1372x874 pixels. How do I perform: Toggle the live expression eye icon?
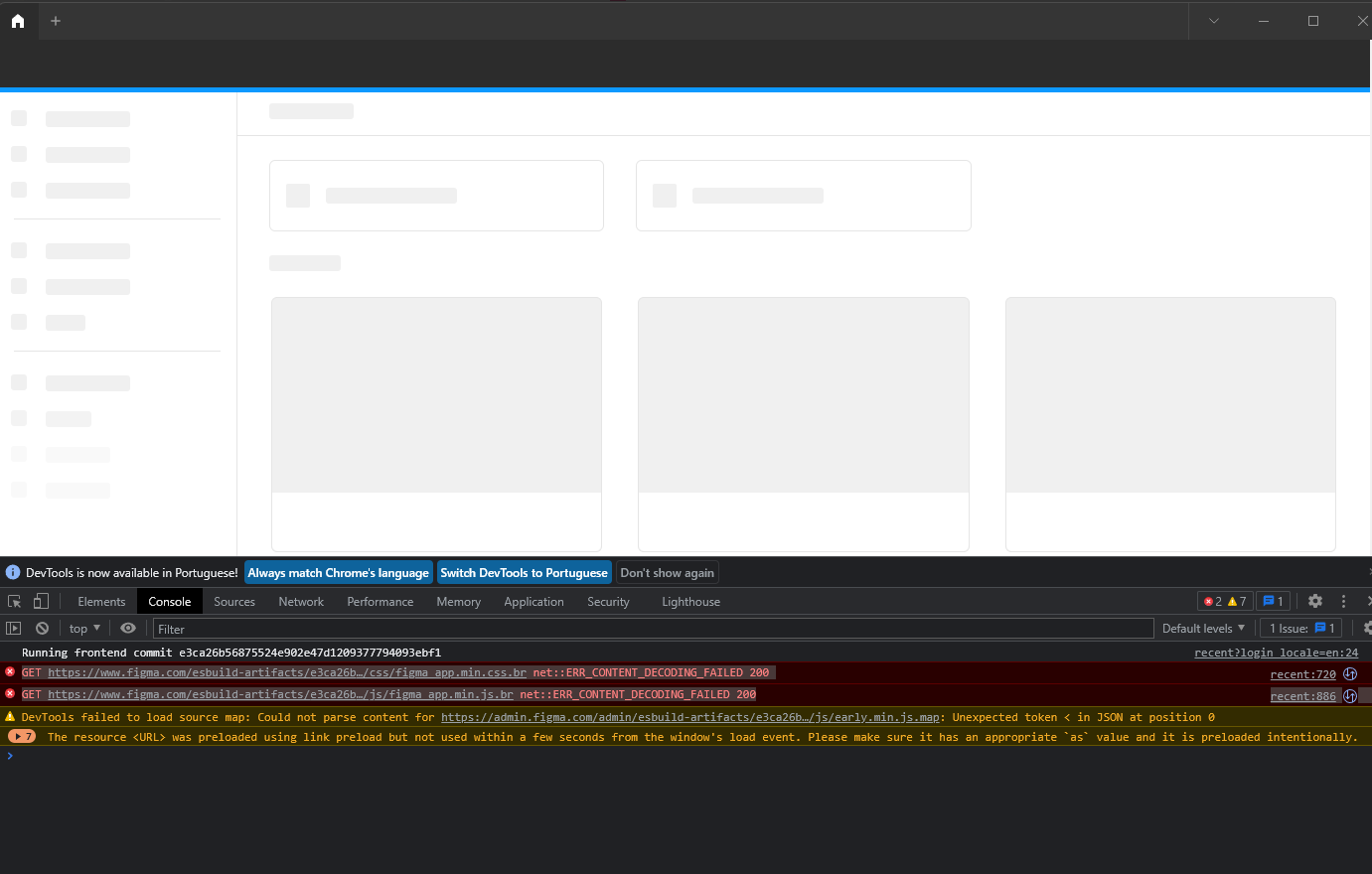128,629
